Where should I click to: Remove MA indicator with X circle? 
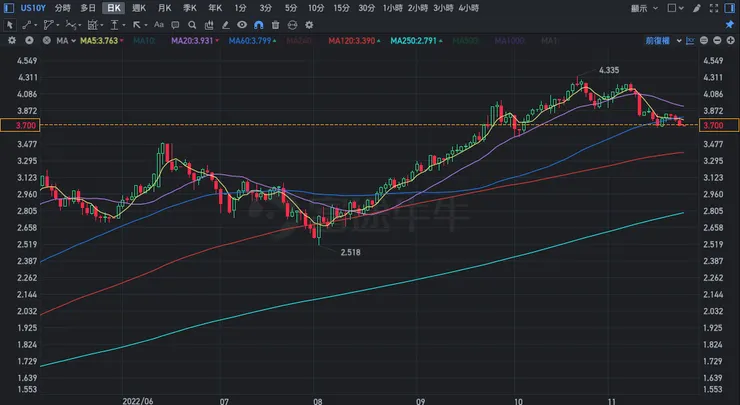tap(46, 41)
